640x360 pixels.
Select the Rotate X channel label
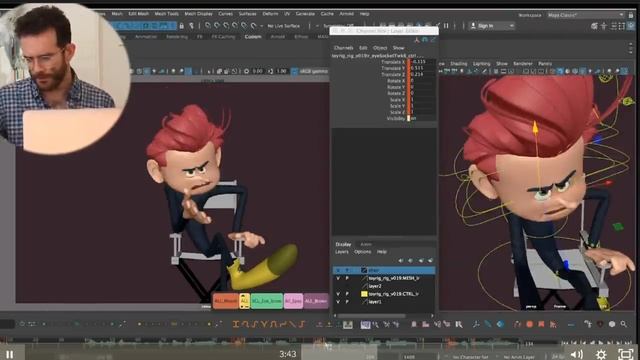pyautogui.click(x=396, y=81)
